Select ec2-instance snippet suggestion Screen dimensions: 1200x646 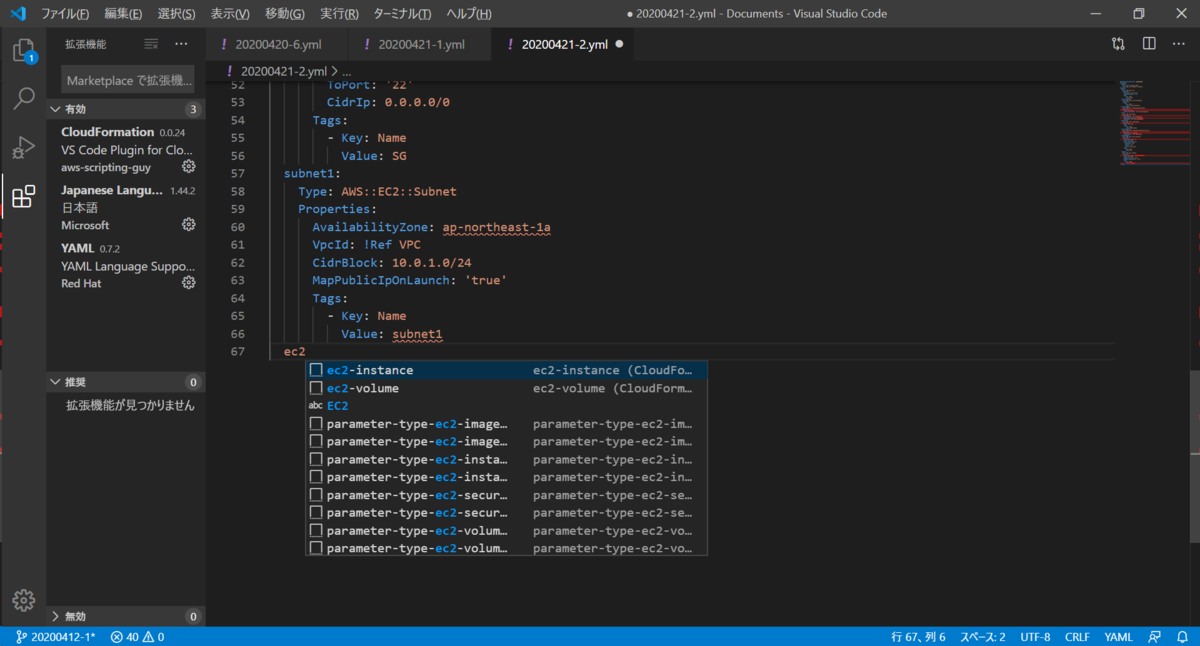coord(506,370)
